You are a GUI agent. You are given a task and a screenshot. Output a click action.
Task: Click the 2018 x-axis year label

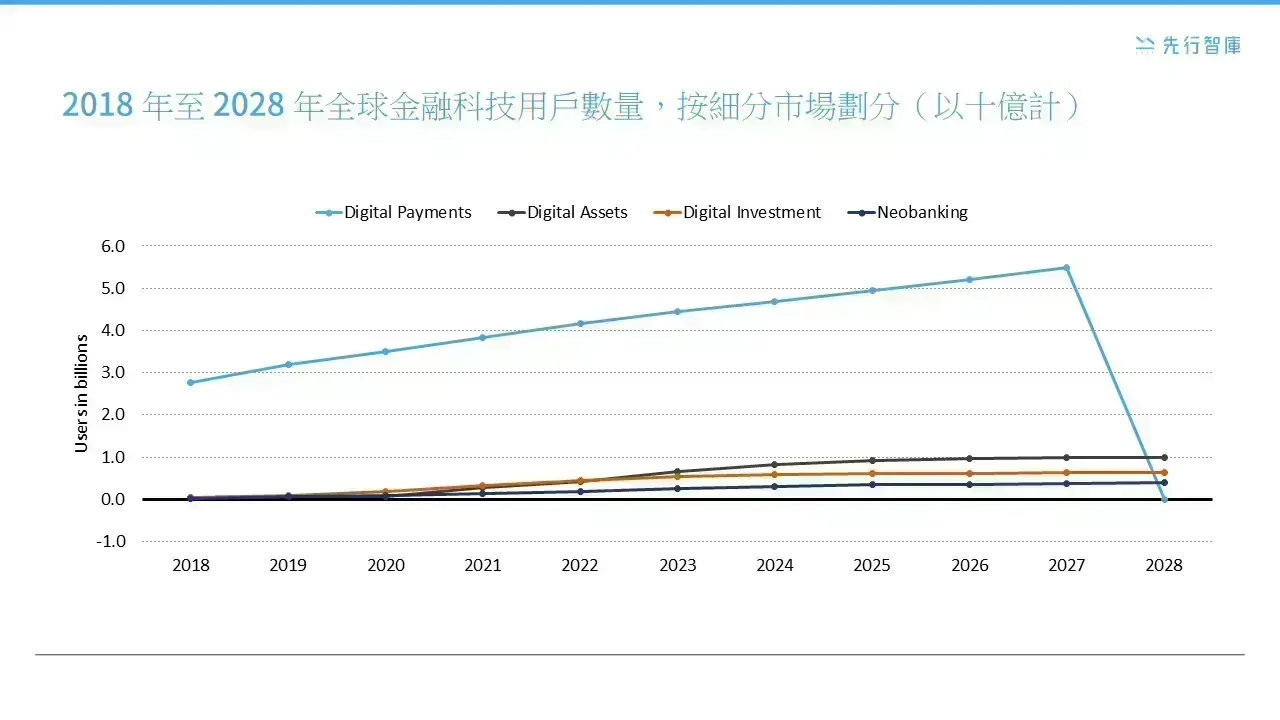click(190, 565)
